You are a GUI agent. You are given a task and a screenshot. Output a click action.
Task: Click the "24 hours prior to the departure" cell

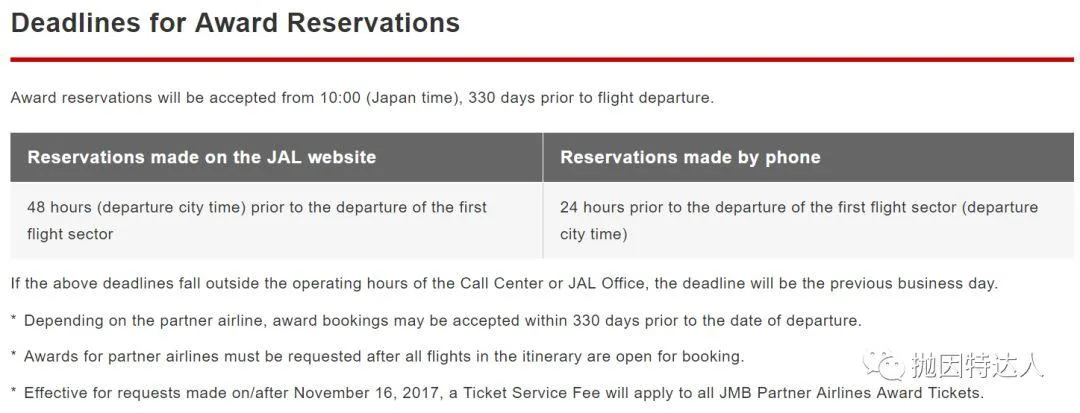coord(809,220)
